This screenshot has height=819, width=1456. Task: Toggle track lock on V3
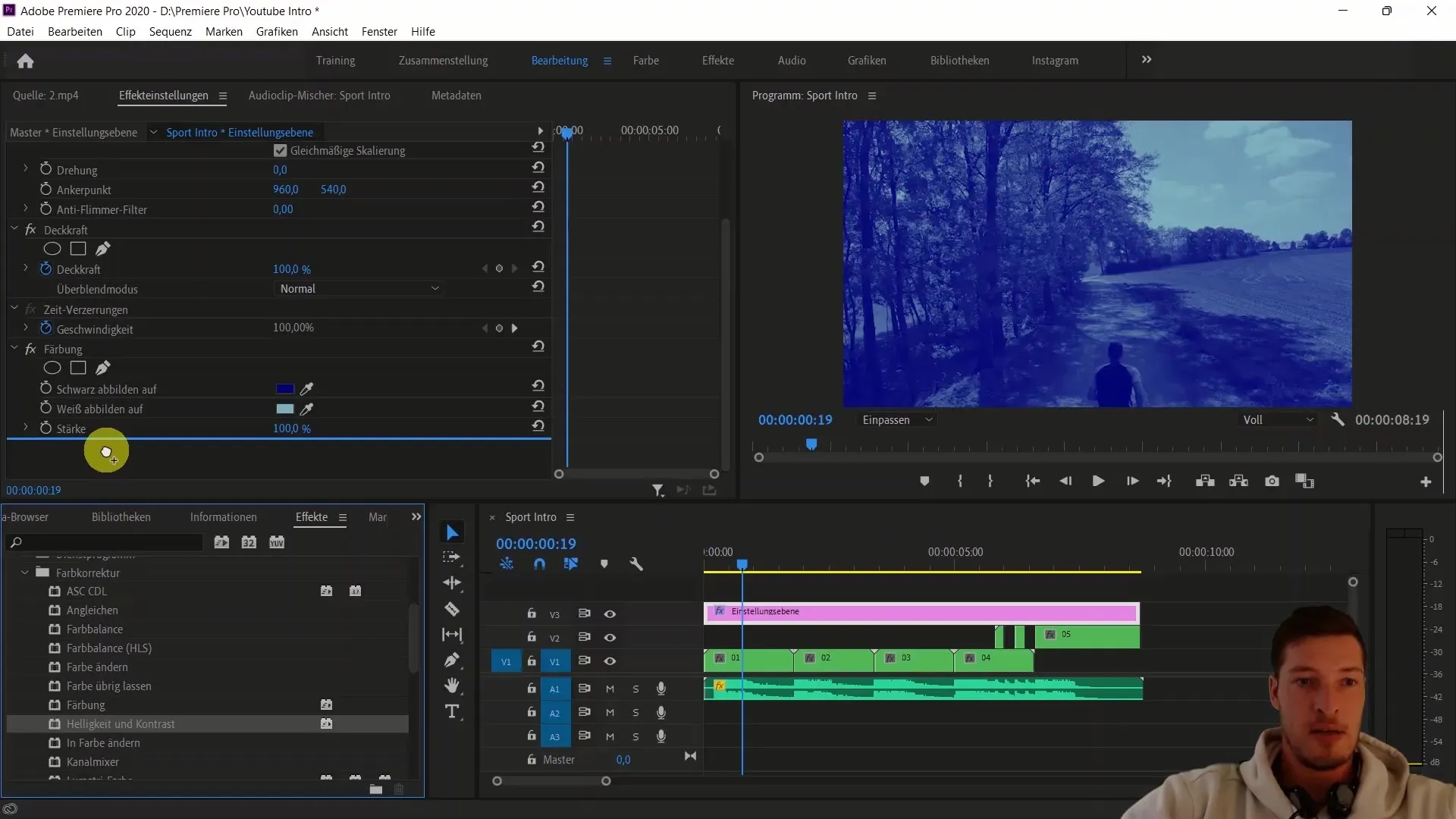532,613
